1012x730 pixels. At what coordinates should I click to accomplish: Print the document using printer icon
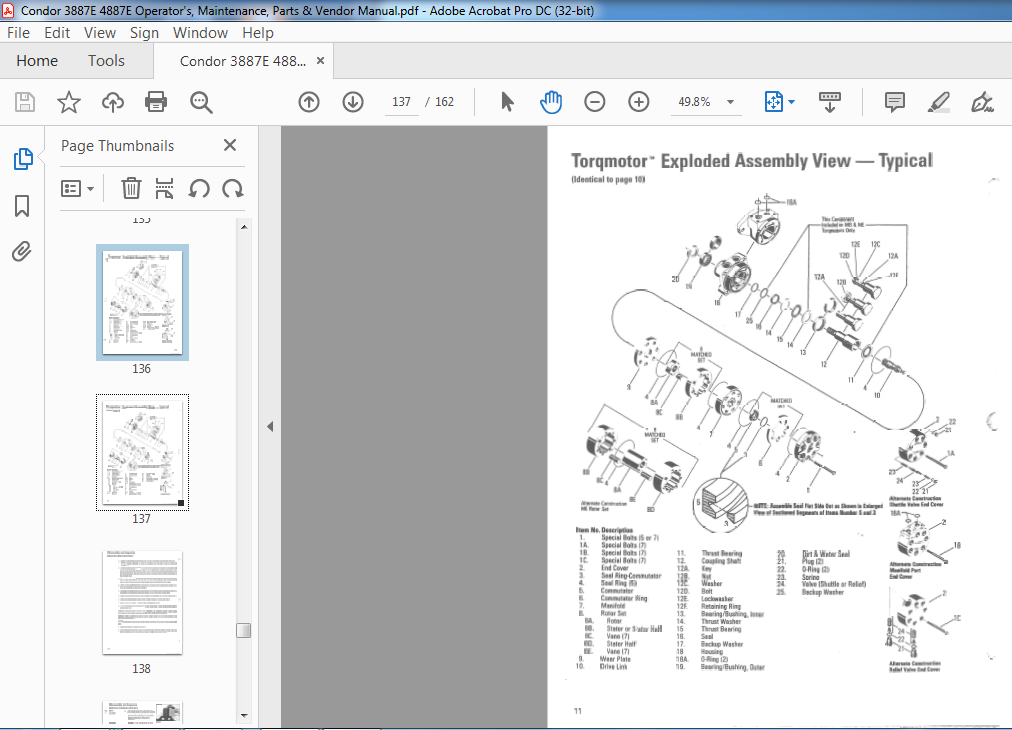(156, 102)
